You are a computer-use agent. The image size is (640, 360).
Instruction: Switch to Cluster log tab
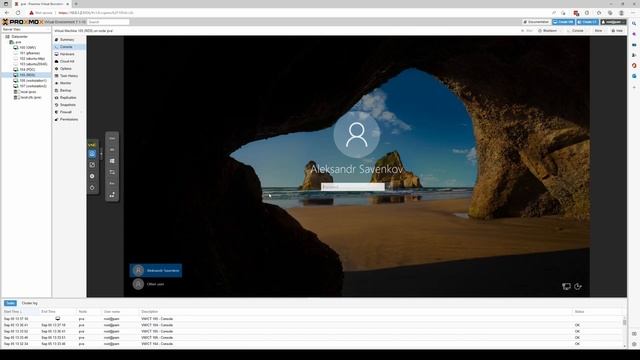point(29,303)
